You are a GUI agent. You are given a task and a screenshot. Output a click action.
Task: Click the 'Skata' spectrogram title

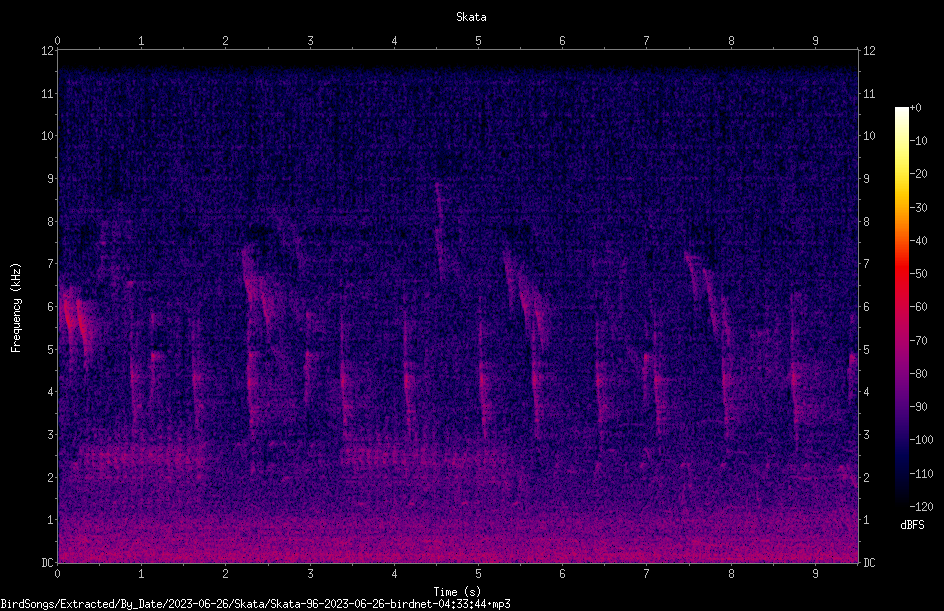(471, 17)
